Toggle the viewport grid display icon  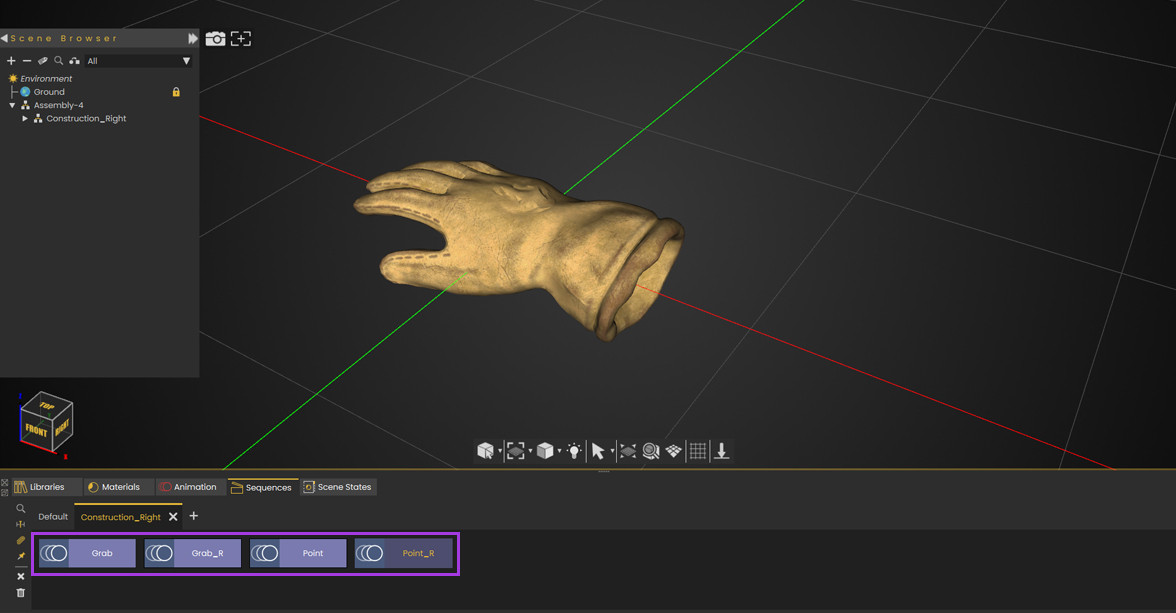[698, 450]
